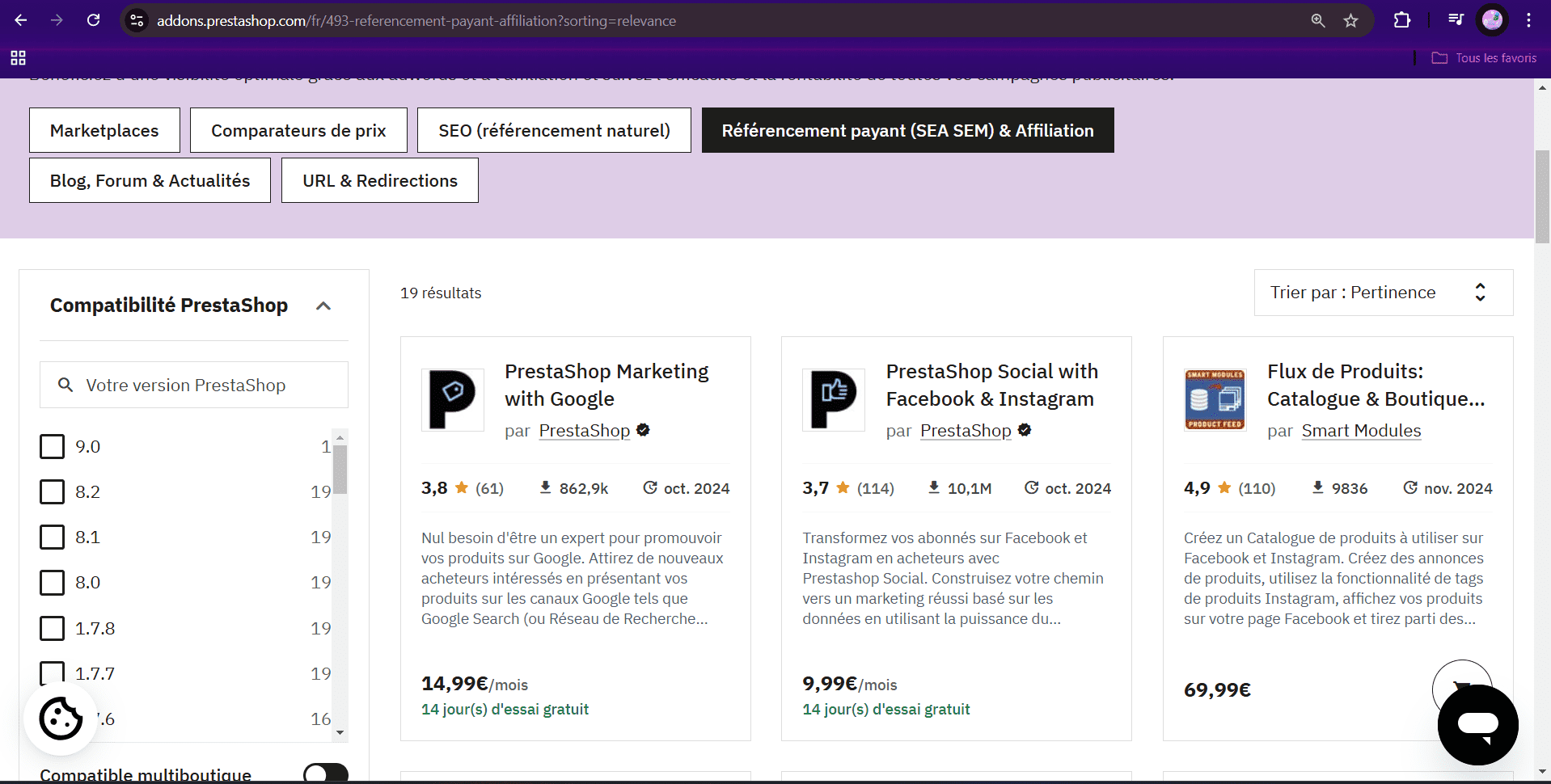Open browser extensions puzzle icon
Viewport: 1551px width, 784px height.
pos(1402,20)
